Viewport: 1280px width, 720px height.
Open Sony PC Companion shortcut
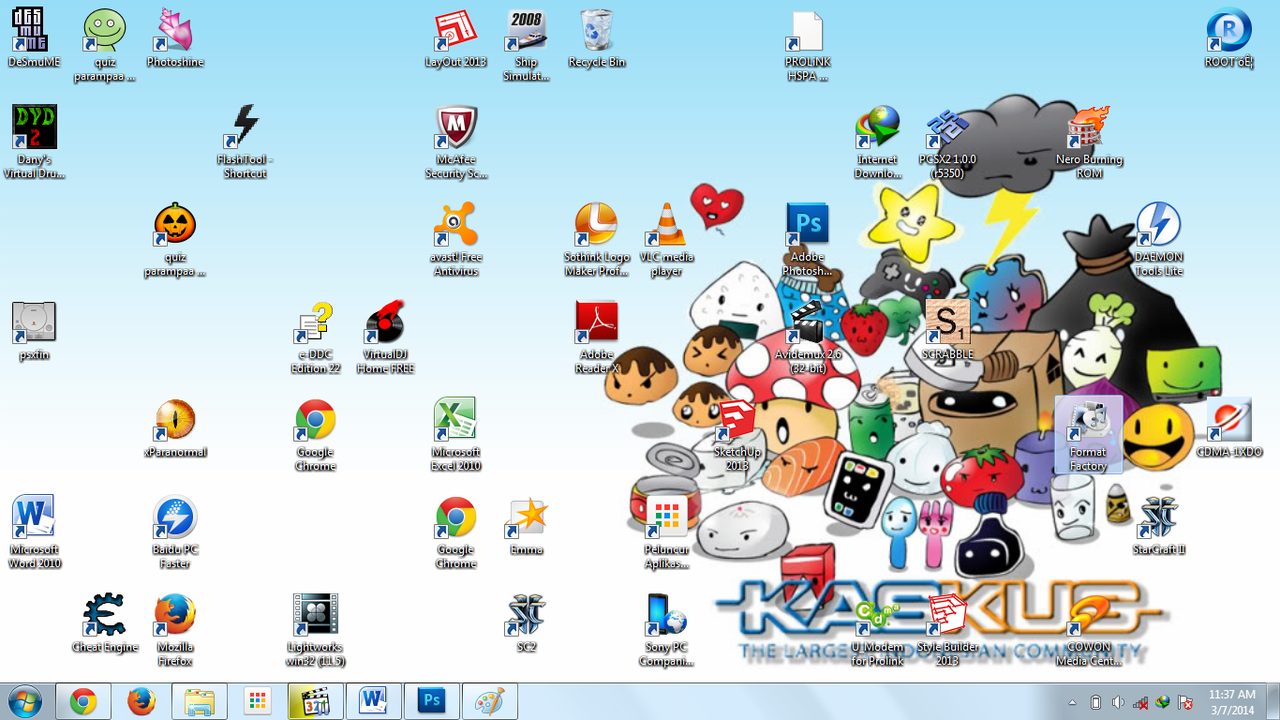point(667,629)
